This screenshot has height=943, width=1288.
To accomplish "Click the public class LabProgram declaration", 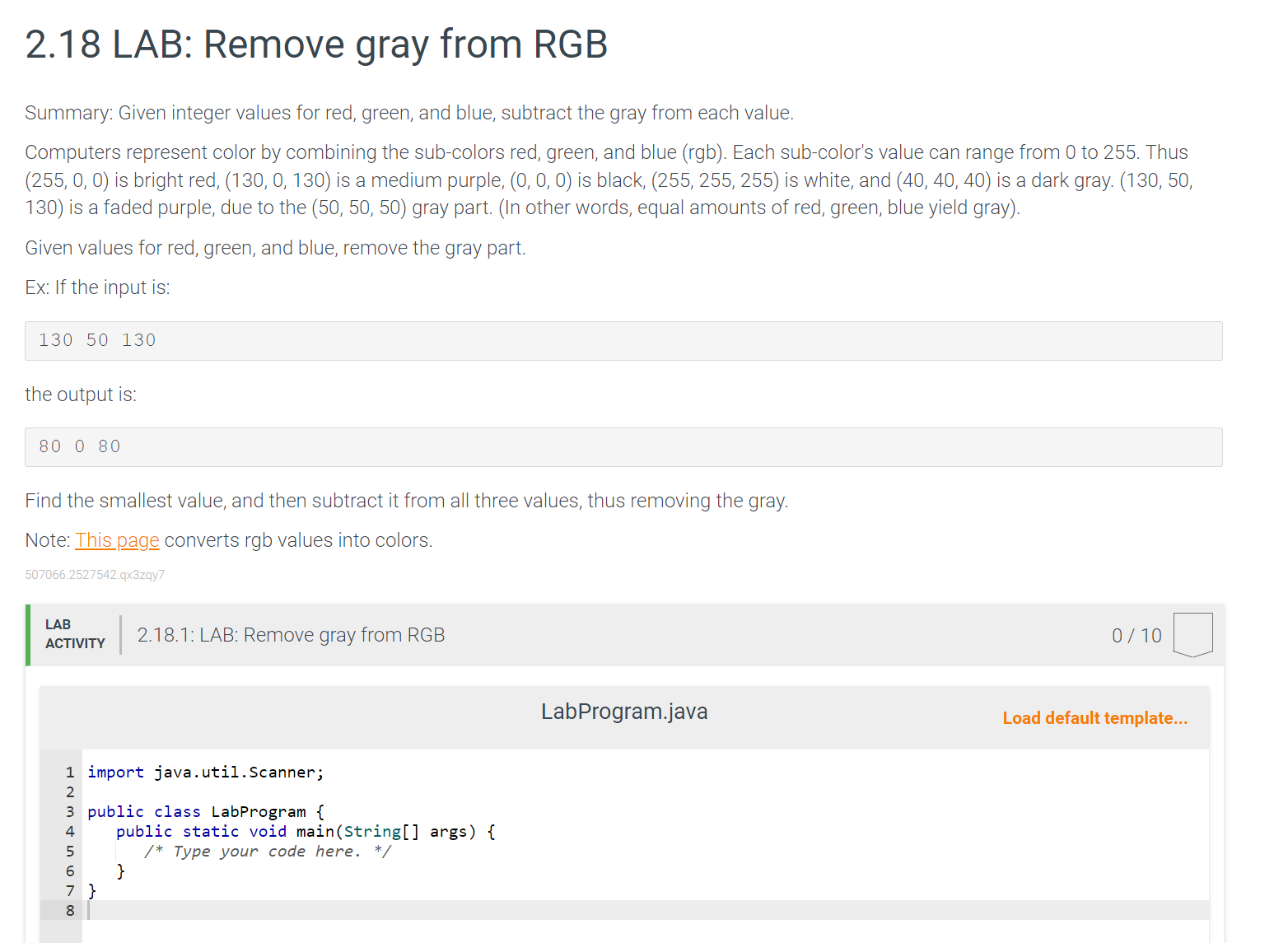I will (206, 811).
